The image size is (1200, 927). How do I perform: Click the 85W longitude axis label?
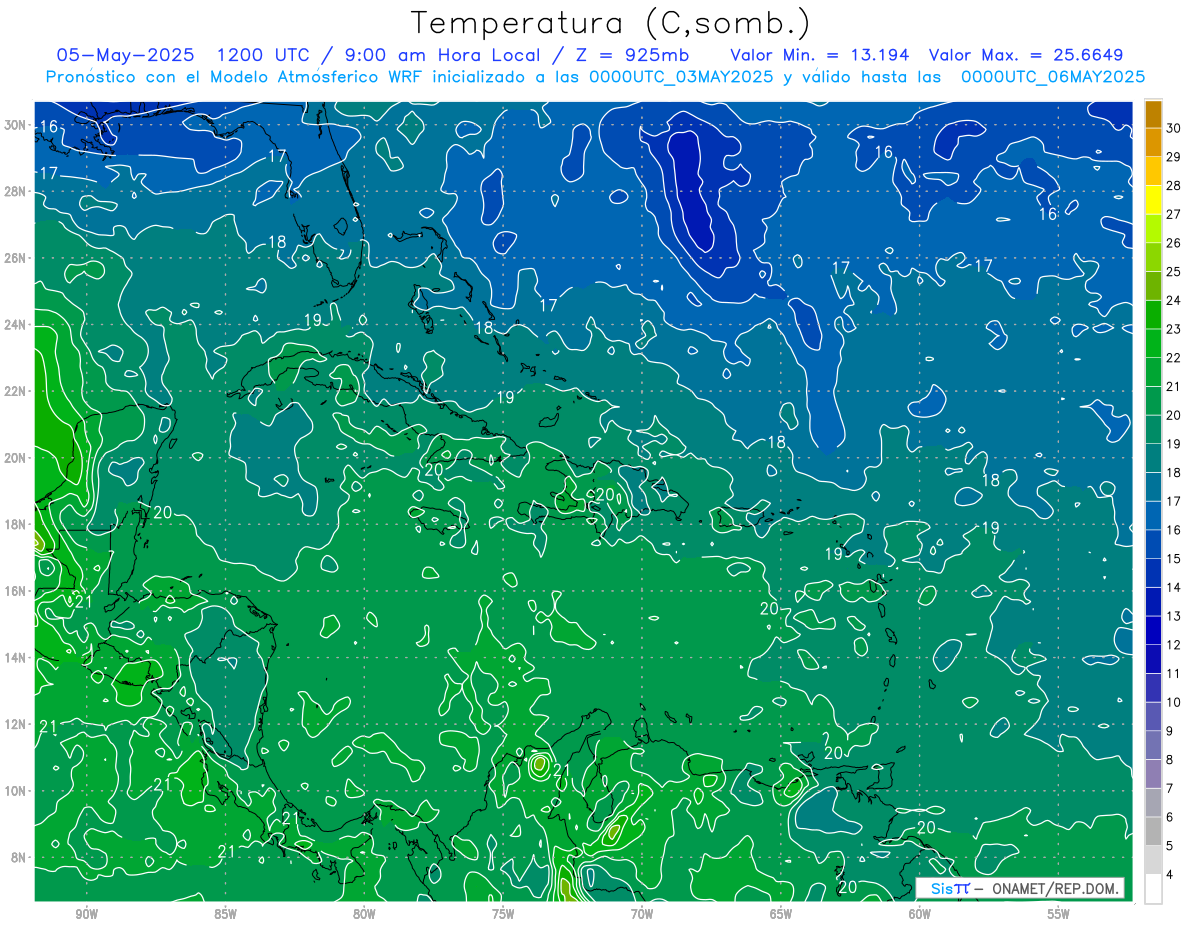point(225,914)
